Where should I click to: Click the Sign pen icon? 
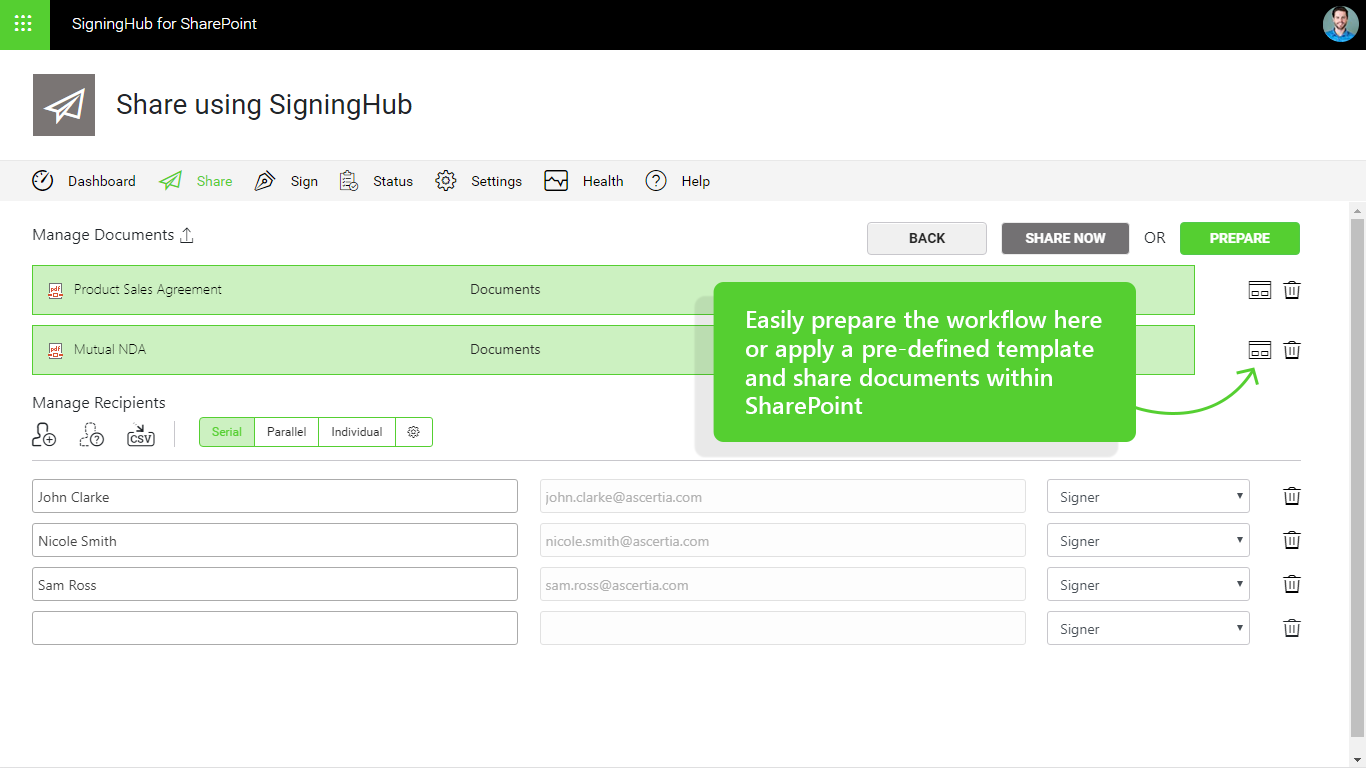coord(265,181)
